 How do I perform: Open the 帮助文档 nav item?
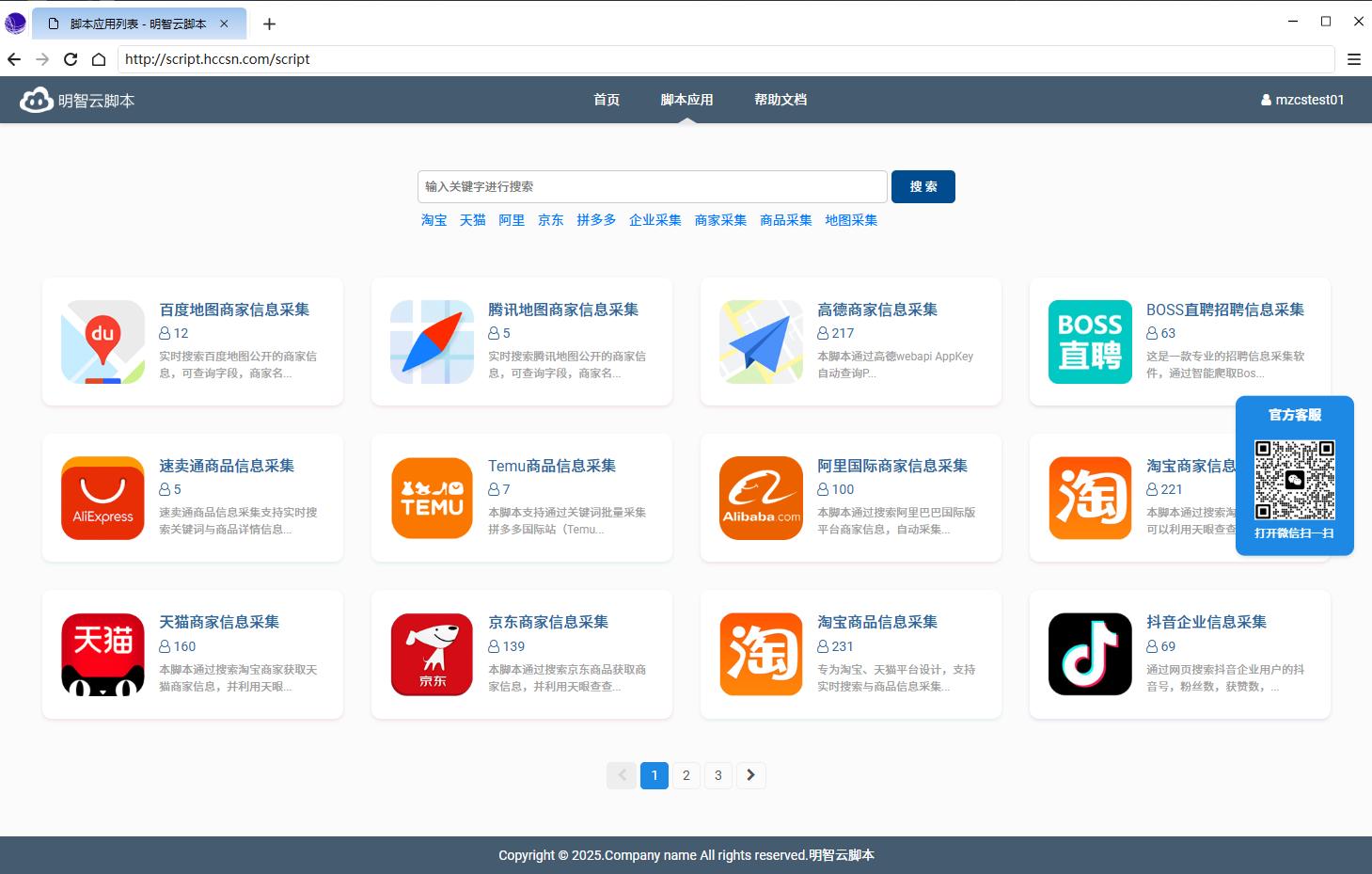pyautogui.click(x=781, y=100)
